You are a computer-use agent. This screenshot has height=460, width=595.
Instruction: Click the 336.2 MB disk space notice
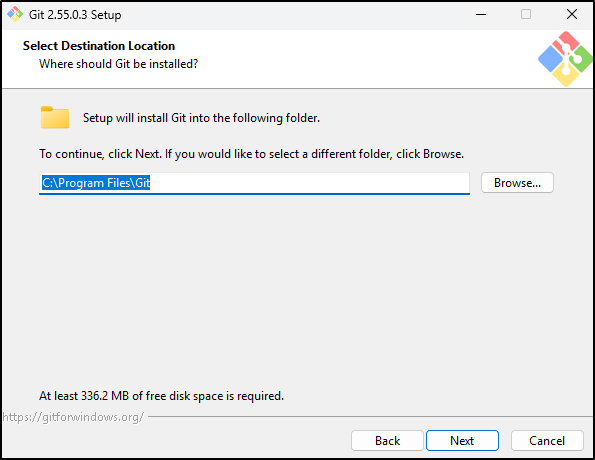point(161,396)
